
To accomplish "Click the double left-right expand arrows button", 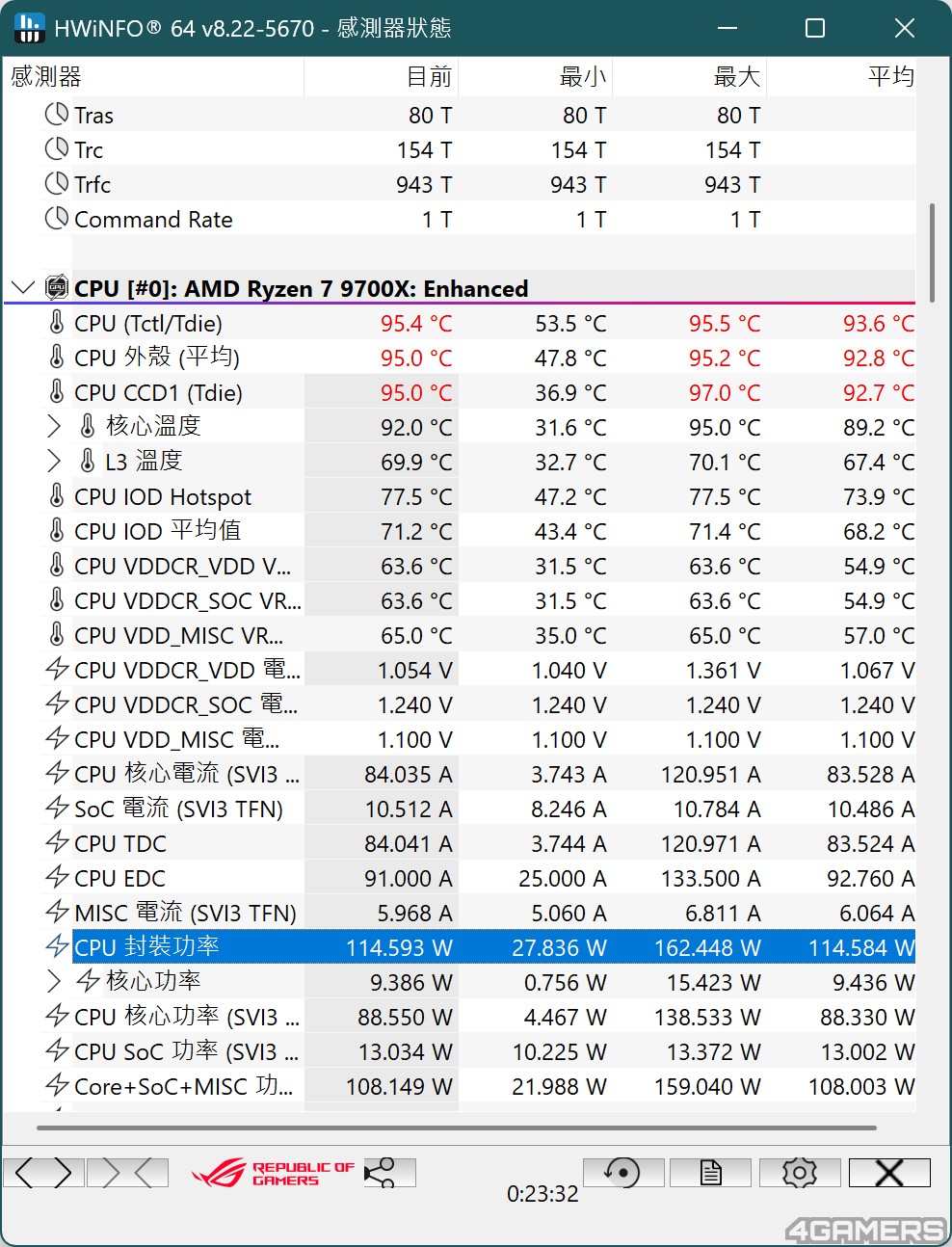I will pos(44,1172).
